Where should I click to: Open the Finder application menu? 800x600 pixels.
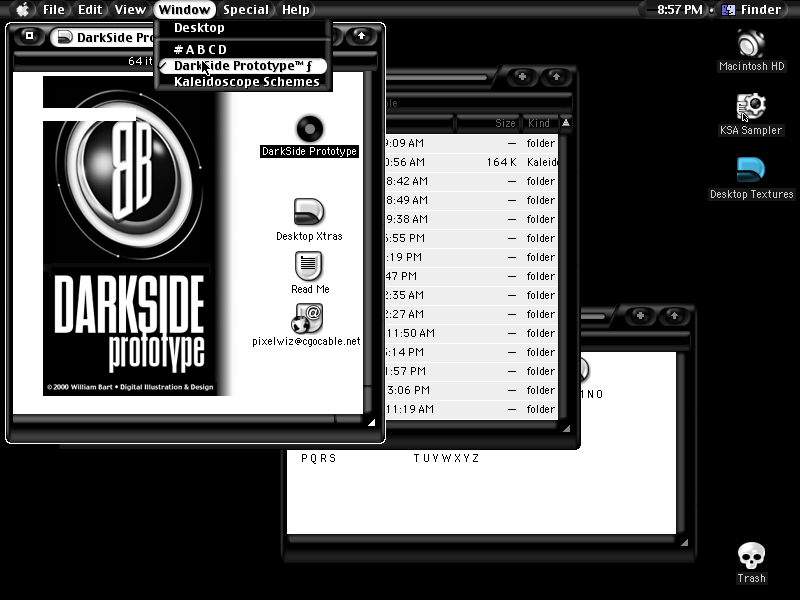[x=753, y=9]
